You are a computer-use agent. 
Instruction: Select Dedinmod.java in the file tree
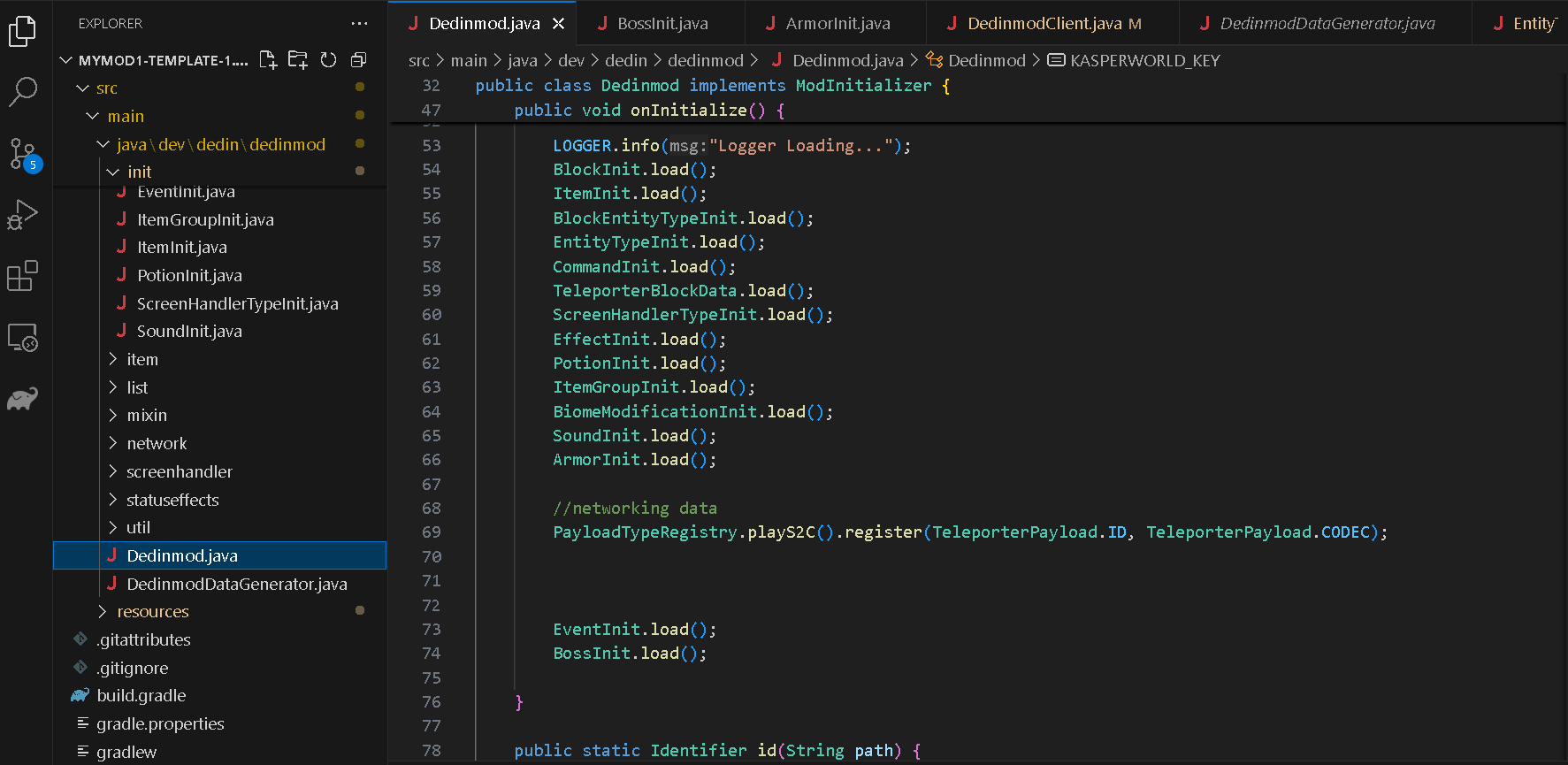[220, 555]
